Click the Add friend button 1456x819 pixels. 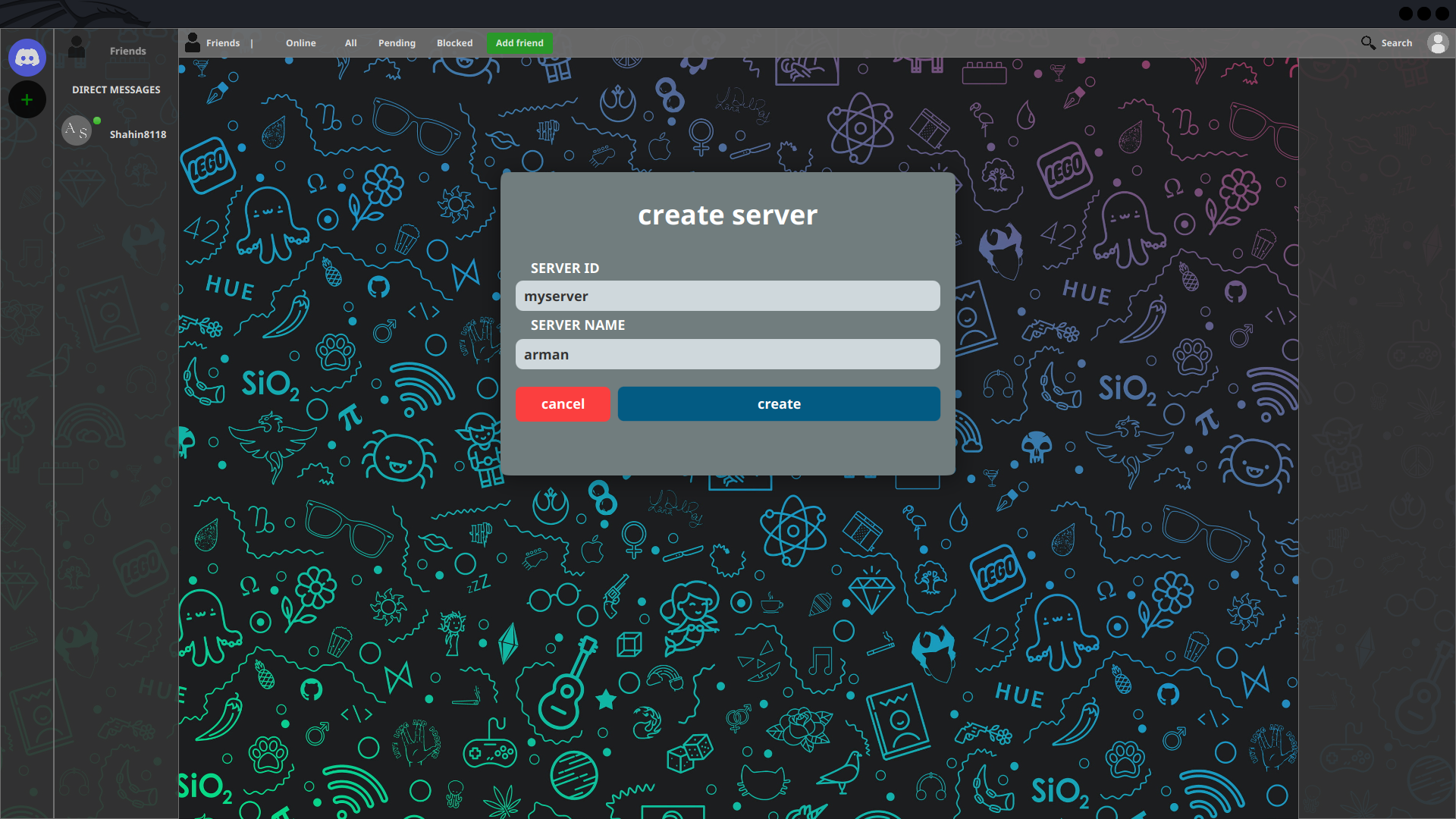click(x=519, y=43)
